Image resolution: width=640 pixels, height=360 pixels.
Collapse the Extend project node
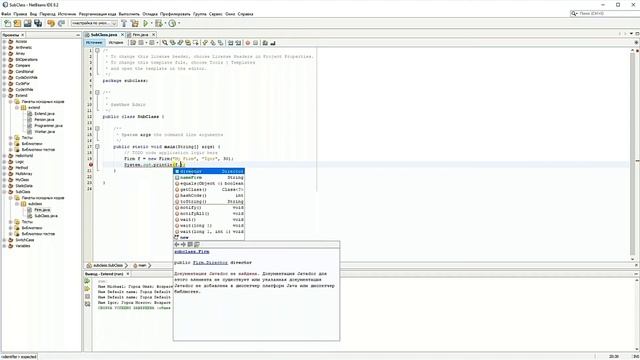click(x=4, y=96)
